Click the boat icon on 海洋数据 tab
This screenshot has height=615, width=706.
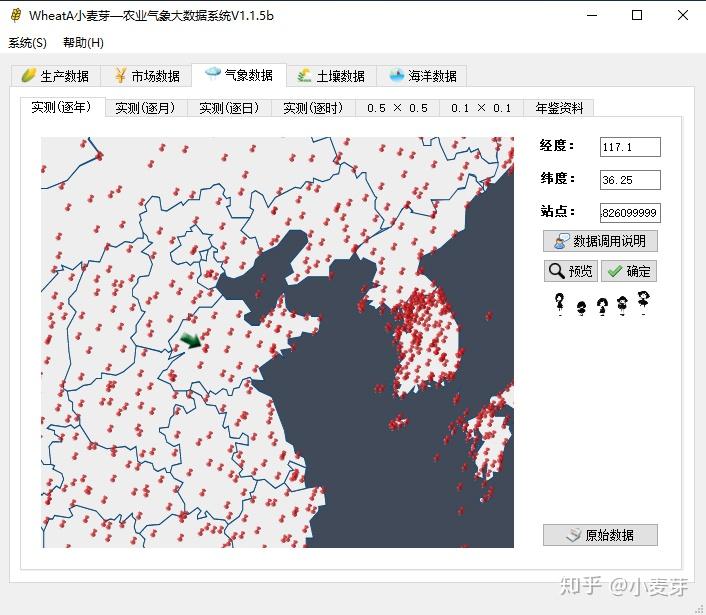[x=396, y=75]
